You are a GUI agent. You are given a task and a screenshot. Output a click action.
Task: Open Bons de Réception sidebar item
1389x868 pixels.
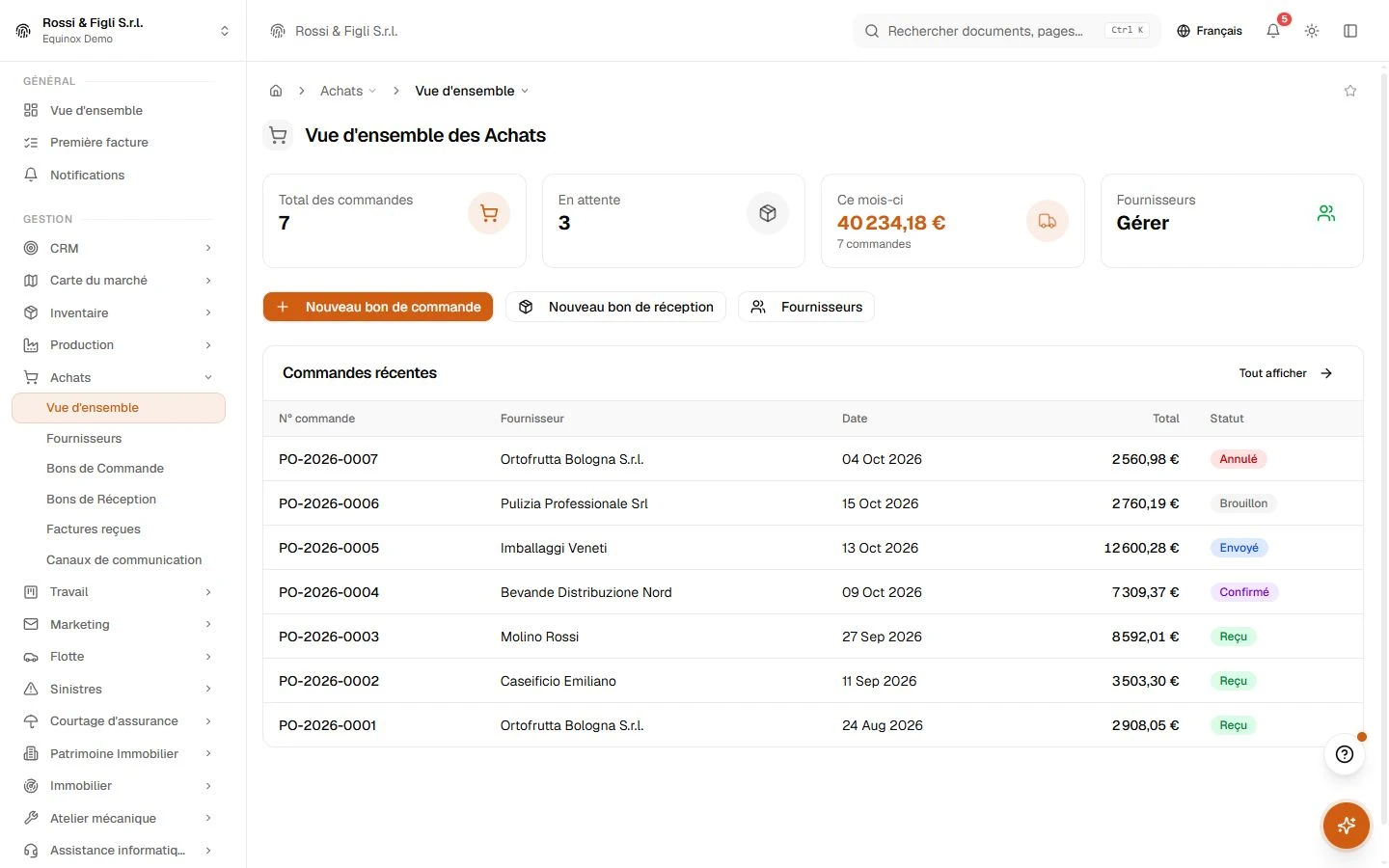[x=101, y=500]
